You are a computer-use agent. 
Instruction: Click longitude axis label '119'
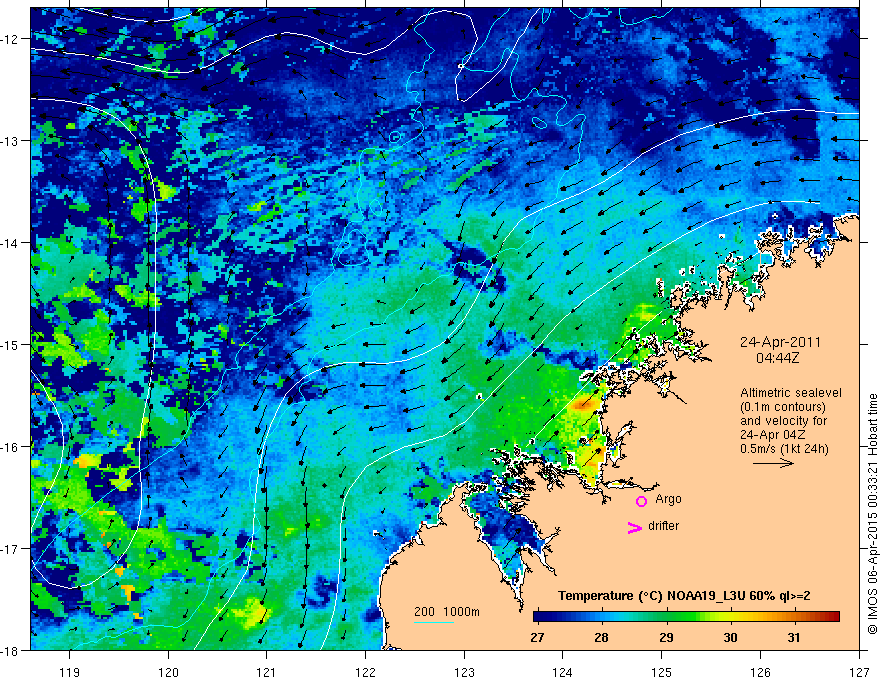click(x=70, y=672)
